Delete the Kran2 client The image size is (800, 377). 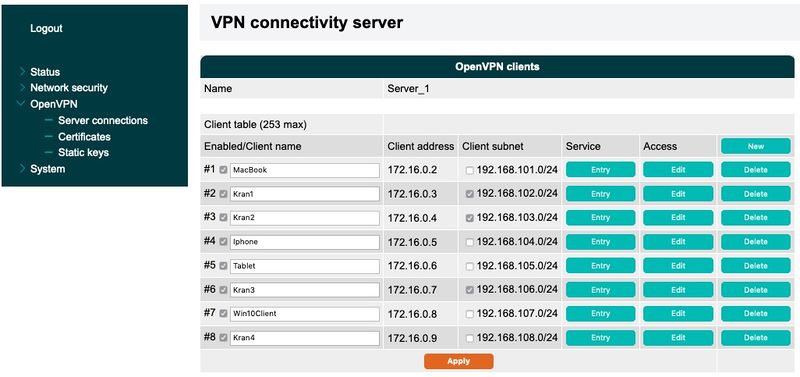[x=756, y=217]
